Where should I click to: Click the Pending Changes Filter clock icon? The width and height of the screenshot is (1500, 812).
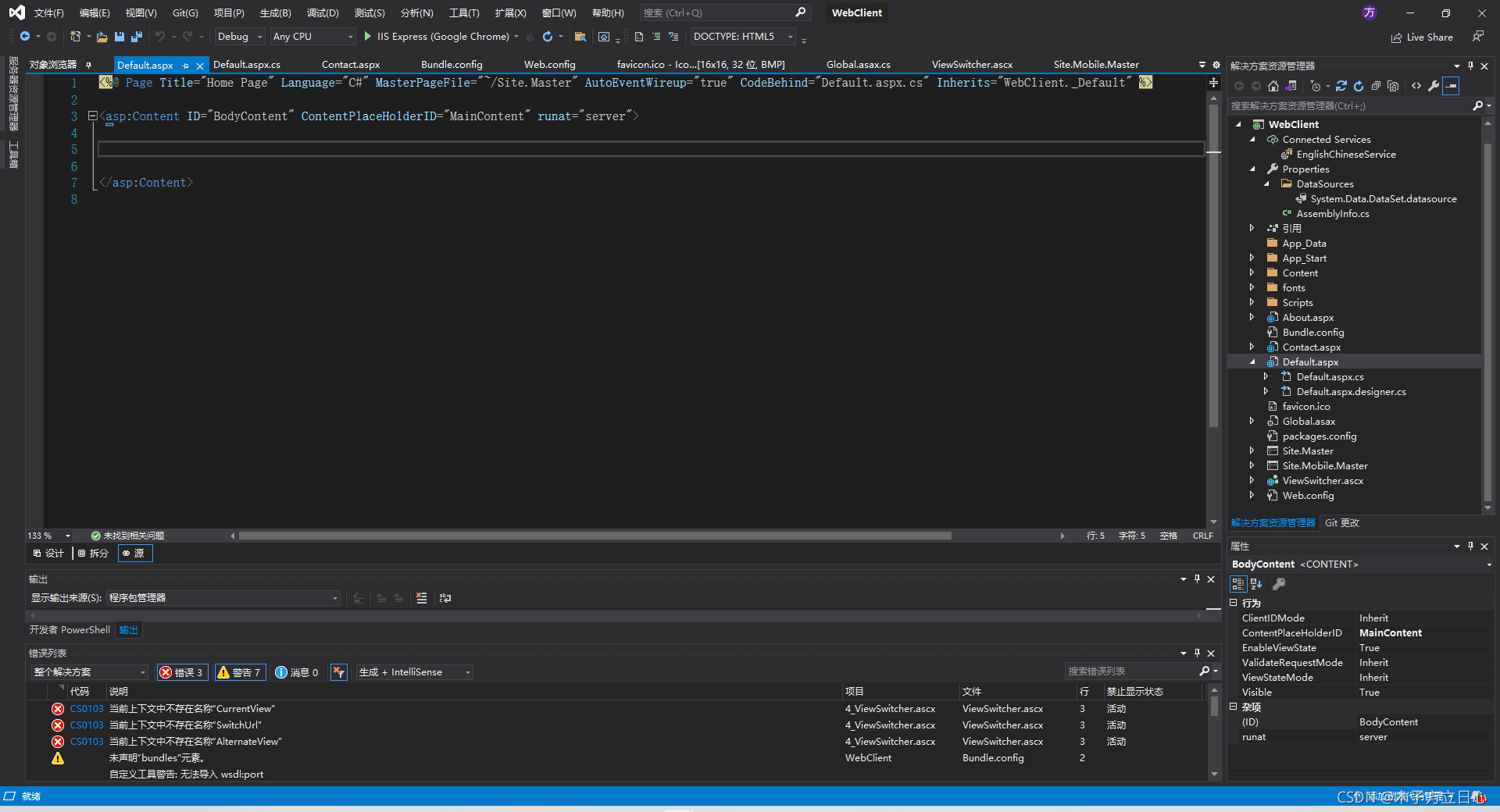coord(1316,86)
